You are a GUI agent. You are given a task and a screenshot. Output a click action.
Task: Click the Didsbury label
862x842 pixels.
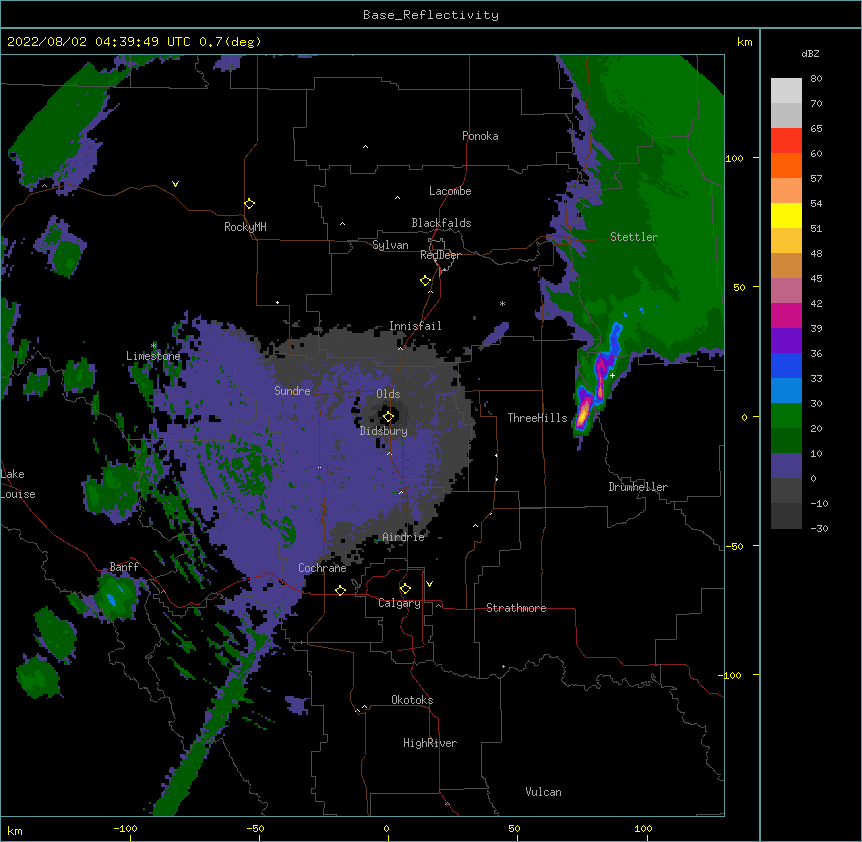pyautogui.click(x=384, y=431)
